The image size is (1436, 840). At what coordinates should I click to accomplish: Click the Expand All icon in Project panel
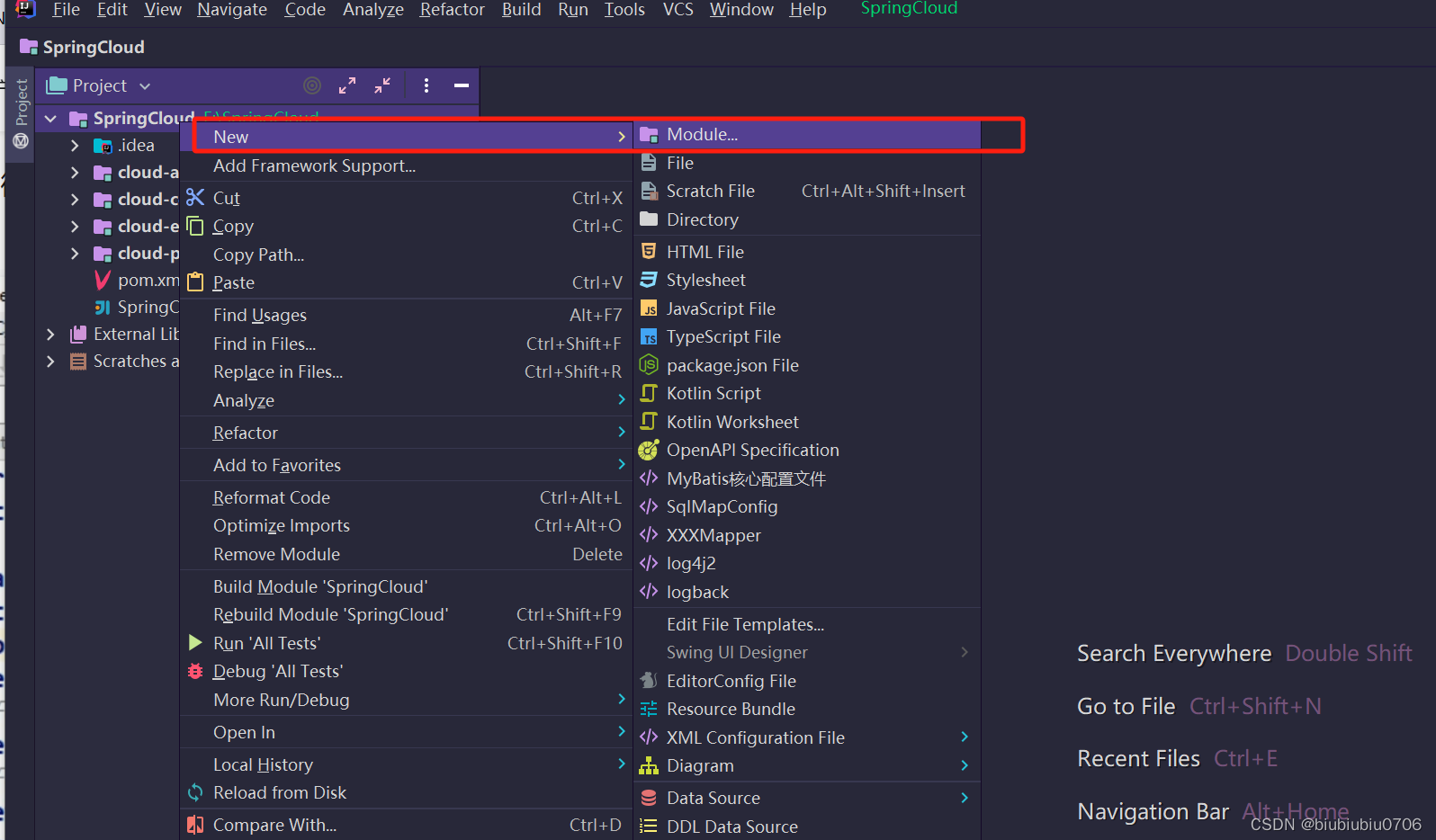coord(347,85)
